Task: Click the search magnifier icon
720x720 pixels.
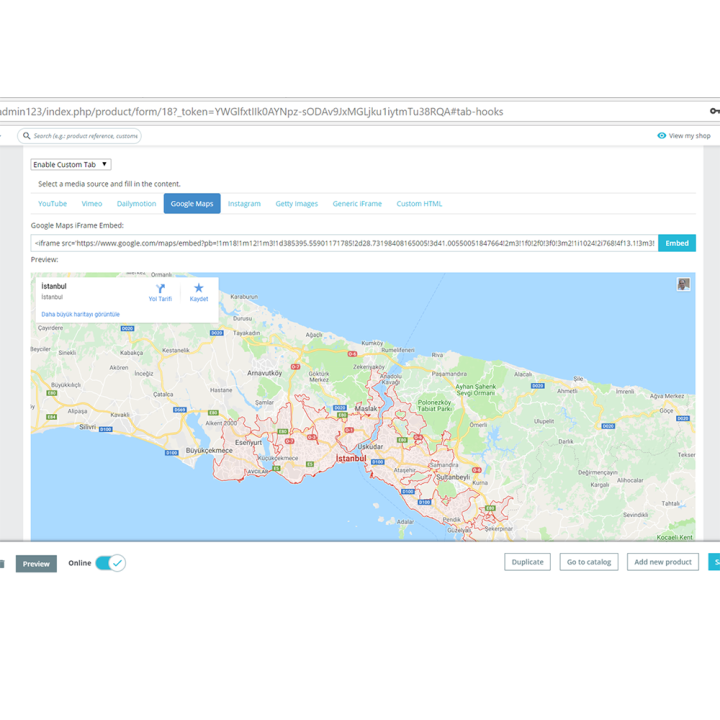Action: (27, 136)
